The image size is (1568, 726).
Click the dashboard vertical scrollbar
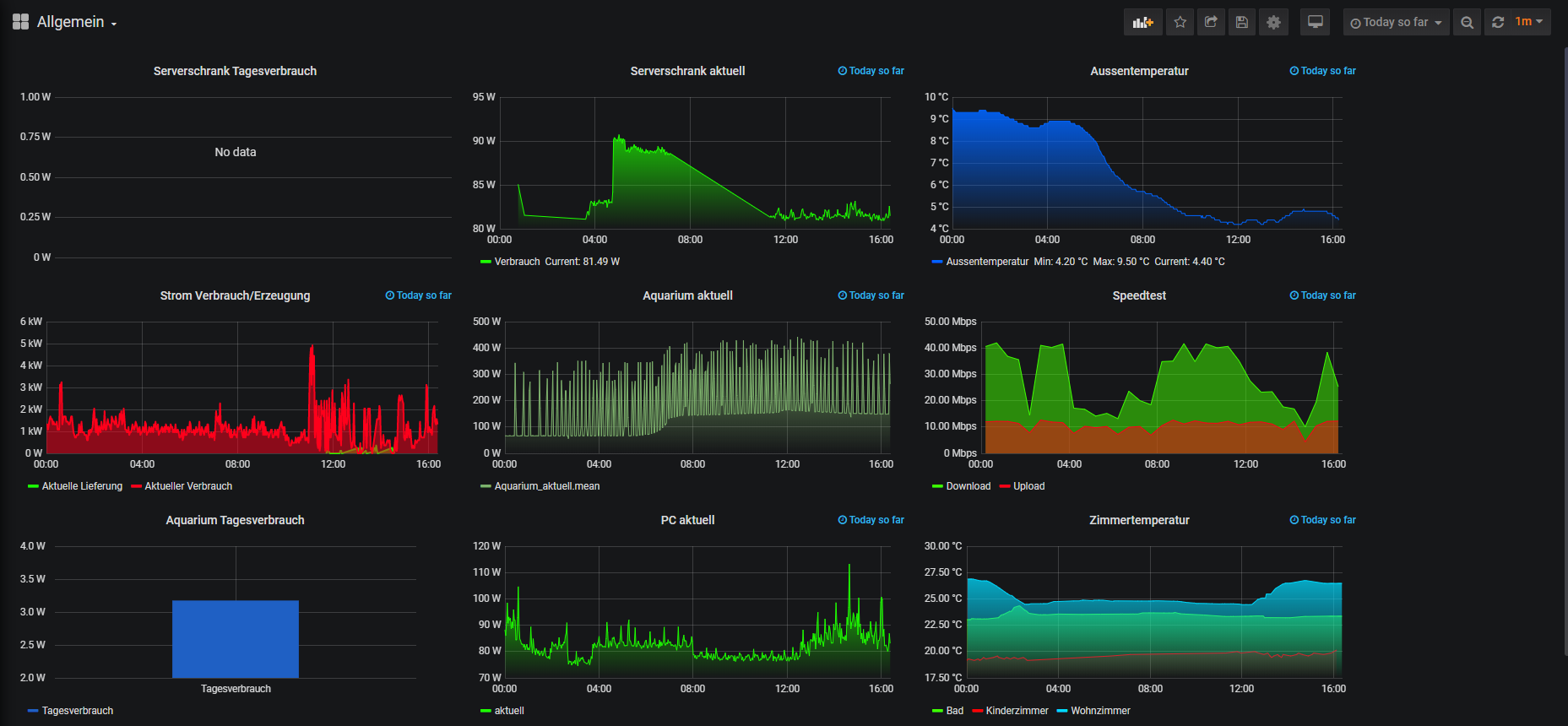click(1565, 350)
